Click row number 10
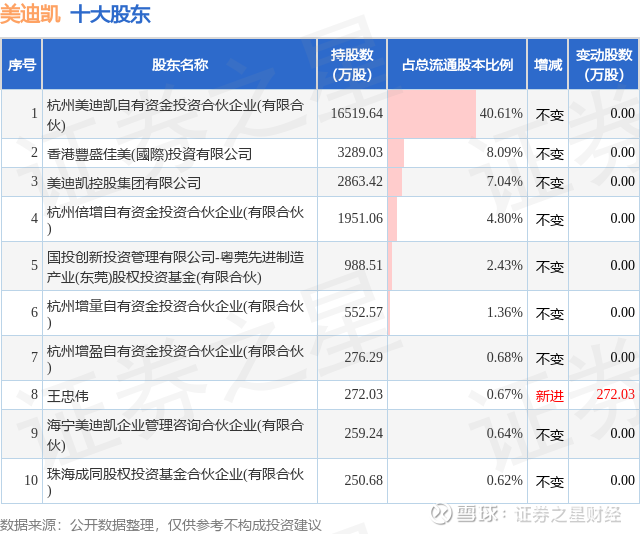This screenshot has width=640, height=534. [31, 480]
